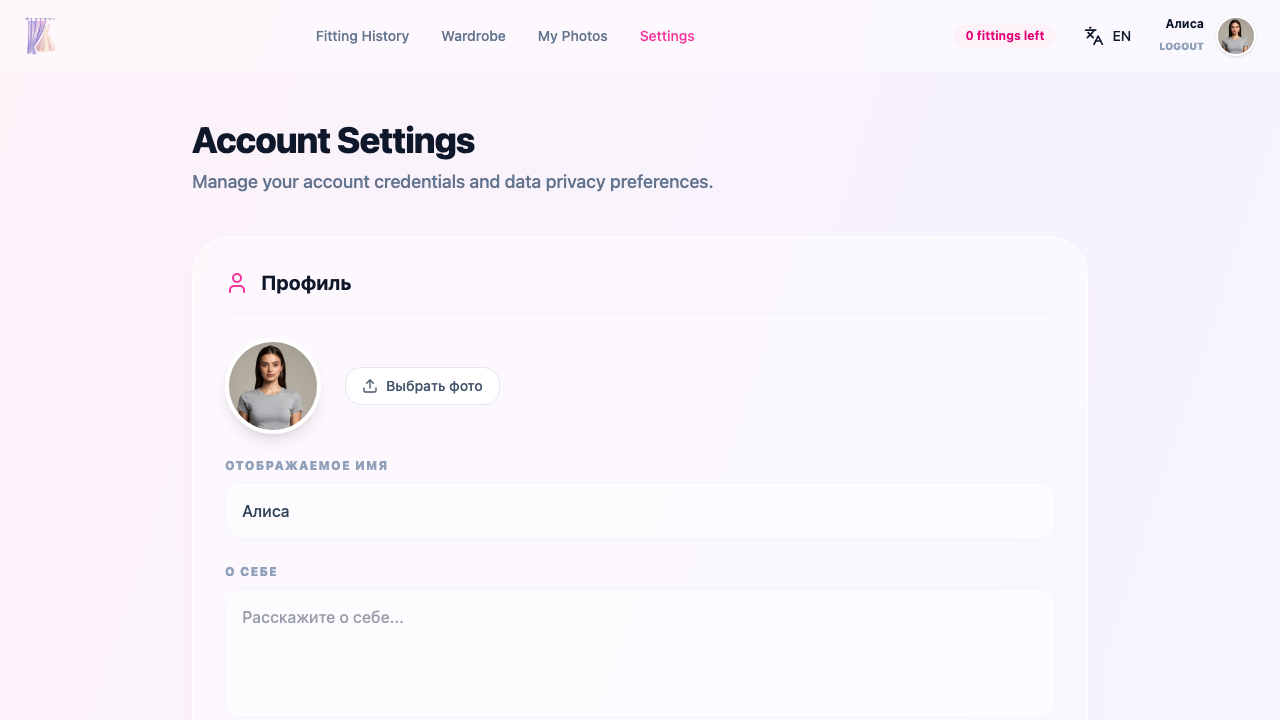Click the Расскажите о себе text area
Image resolution: width=1280 pixels, height=720 pixels.
640,650
